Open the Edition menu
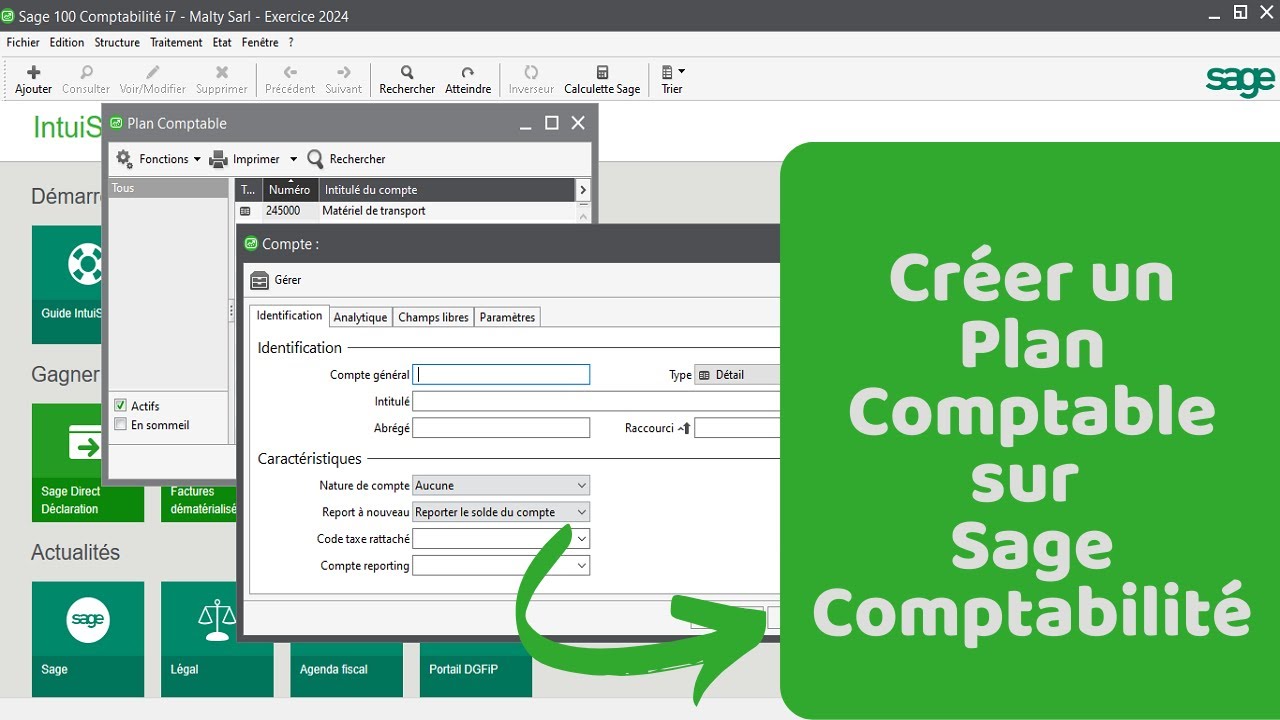Viewport: 1280px width, 720px height. (67, 43)
